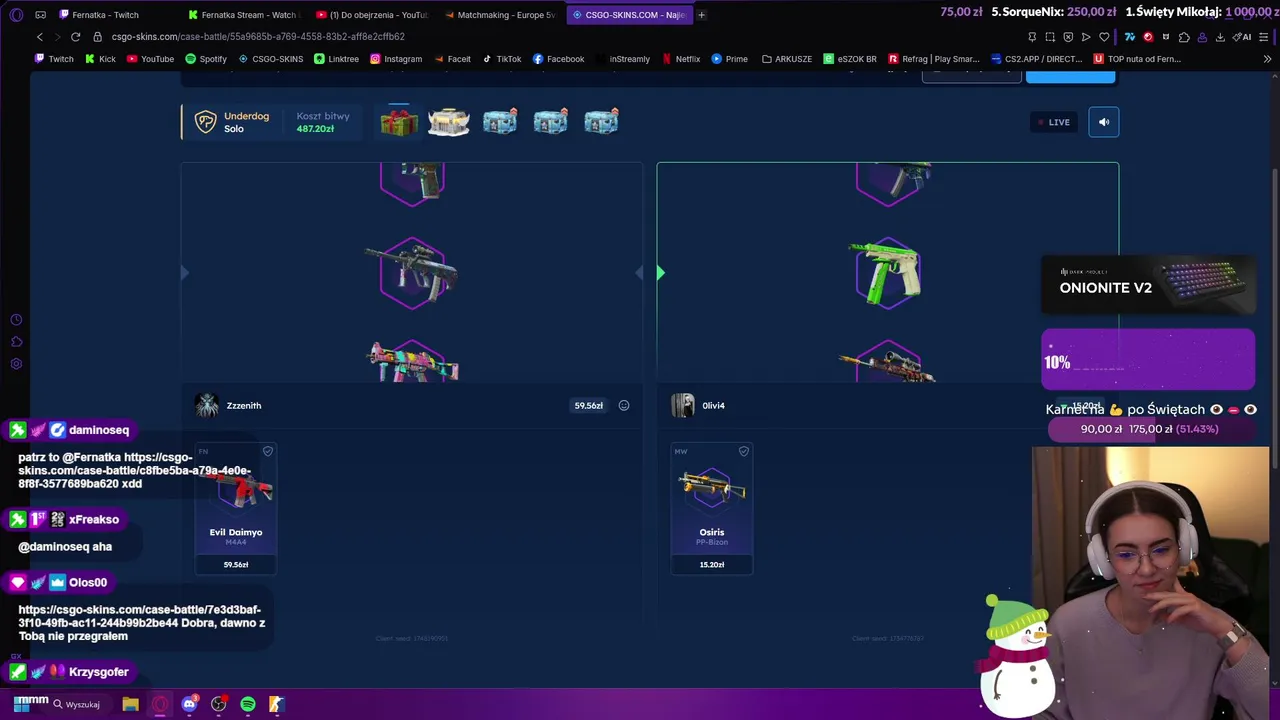
Task: Switch to CSGO-SKINS.COM tab
Action: 628,15
